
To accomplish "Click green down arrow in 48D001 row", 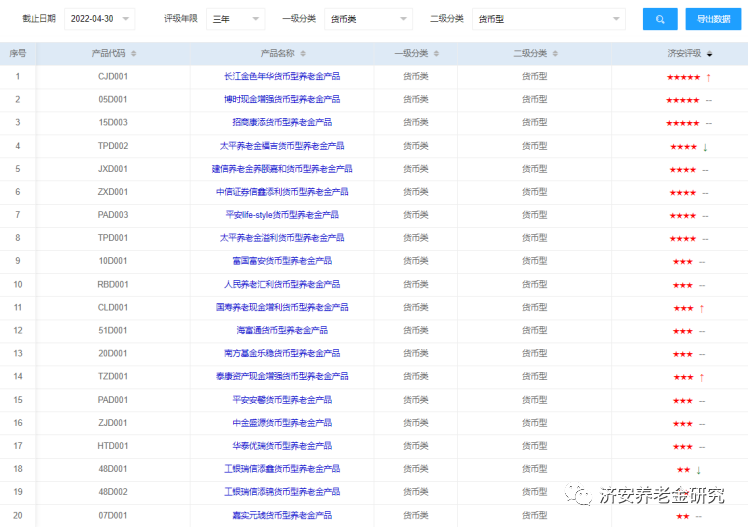I will [698, 470].
